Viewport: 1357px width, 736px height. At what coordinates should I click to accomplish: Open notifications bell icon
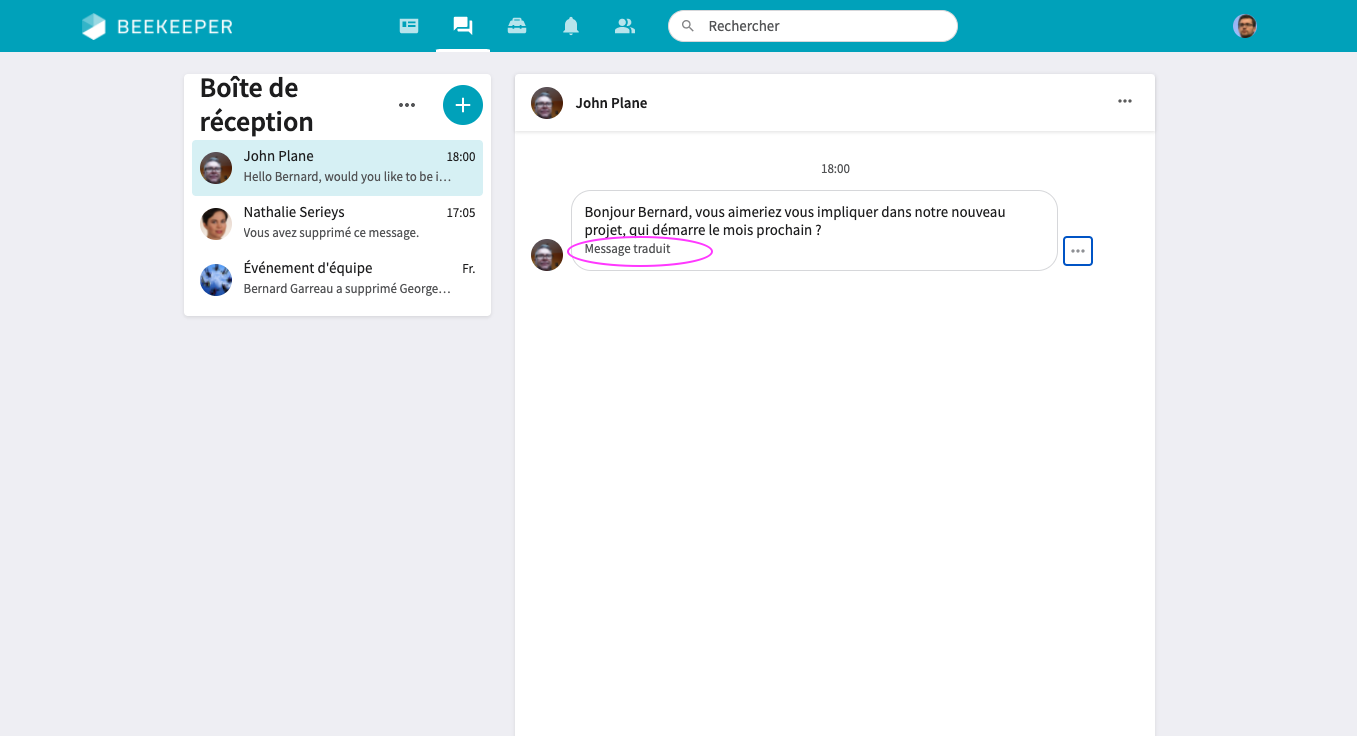point(571,26)
